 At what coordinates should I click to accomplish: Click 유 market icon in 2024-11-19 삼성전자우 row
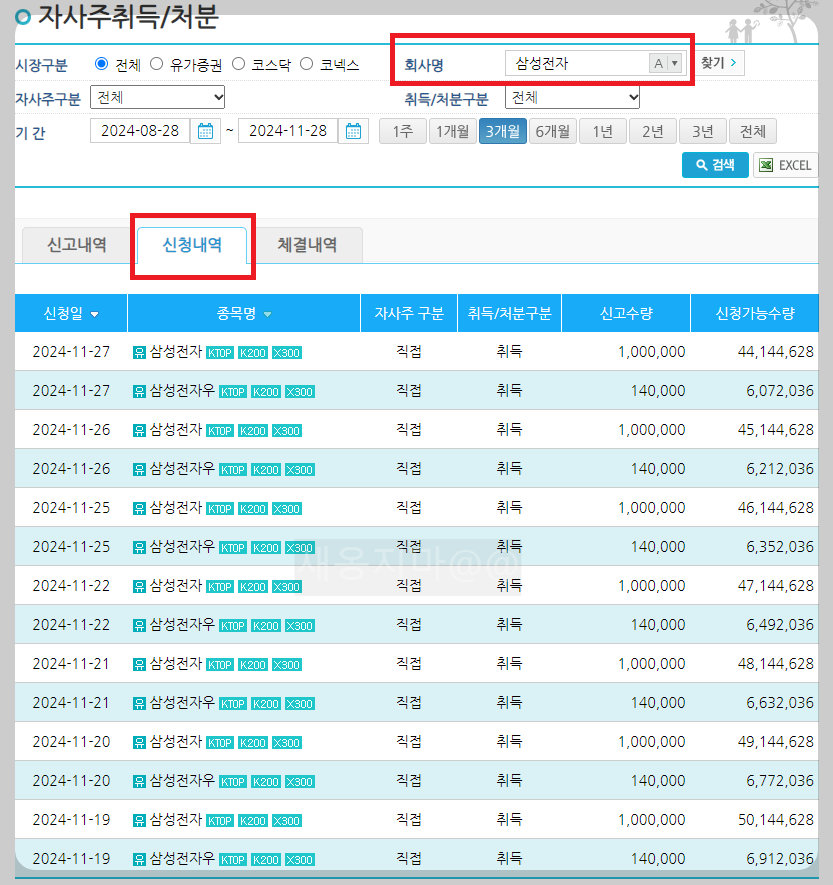(x=139, y=860)
